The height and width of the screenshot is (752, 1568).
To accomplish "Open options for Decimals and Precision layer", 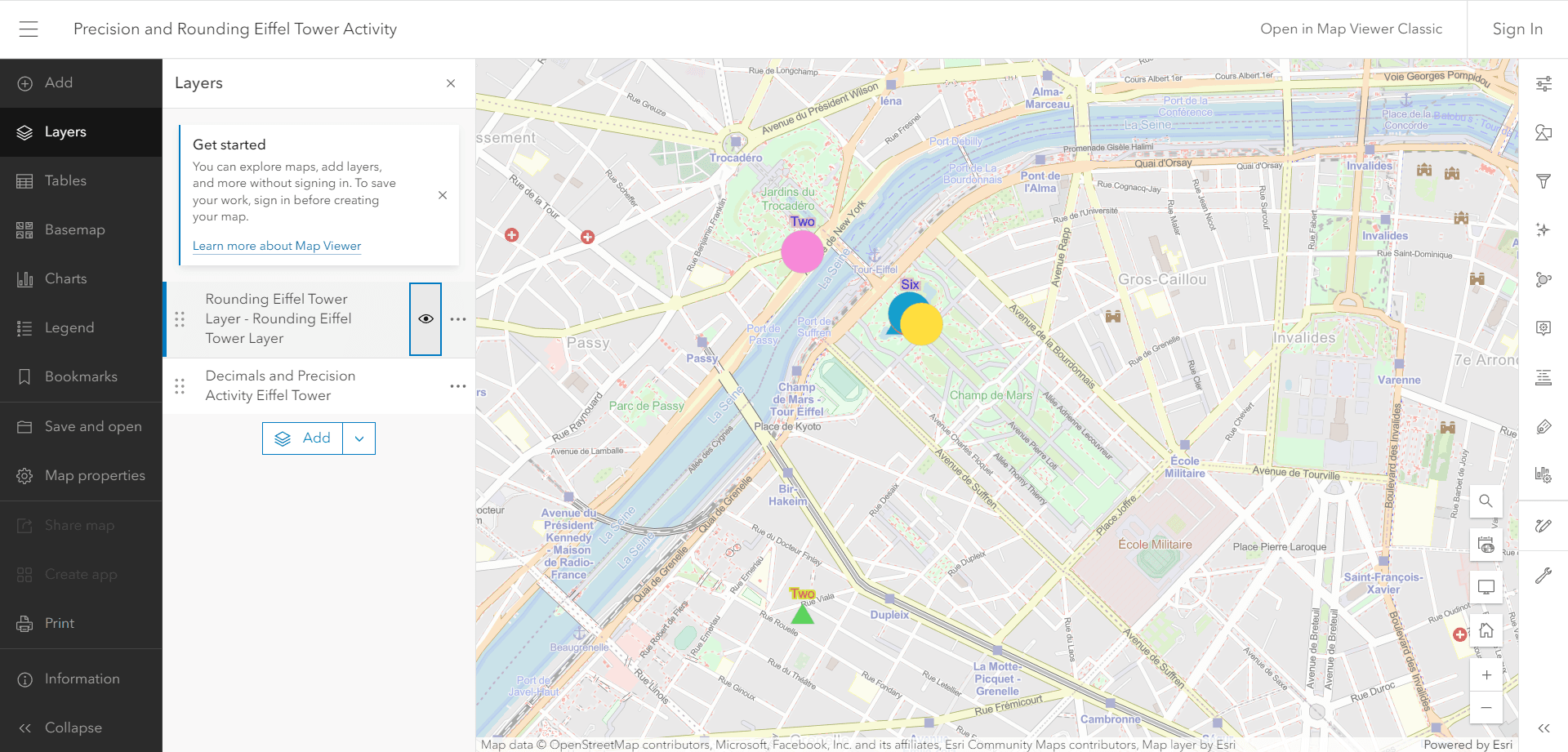I will coord(457,386).
